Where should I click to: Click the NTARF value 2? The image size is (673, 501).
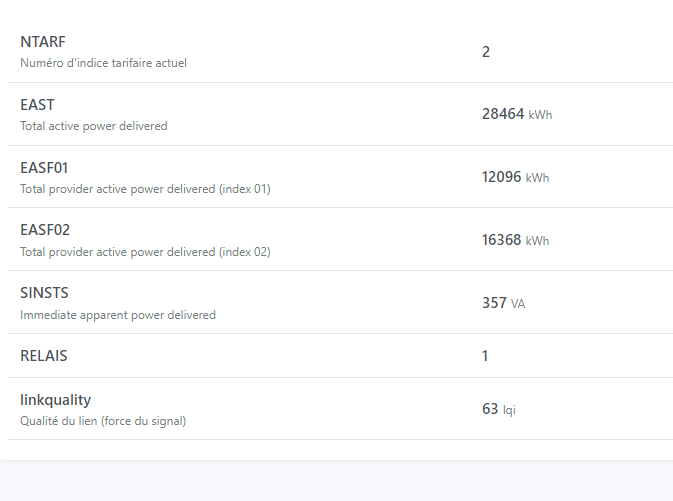(x=486, y=52)
